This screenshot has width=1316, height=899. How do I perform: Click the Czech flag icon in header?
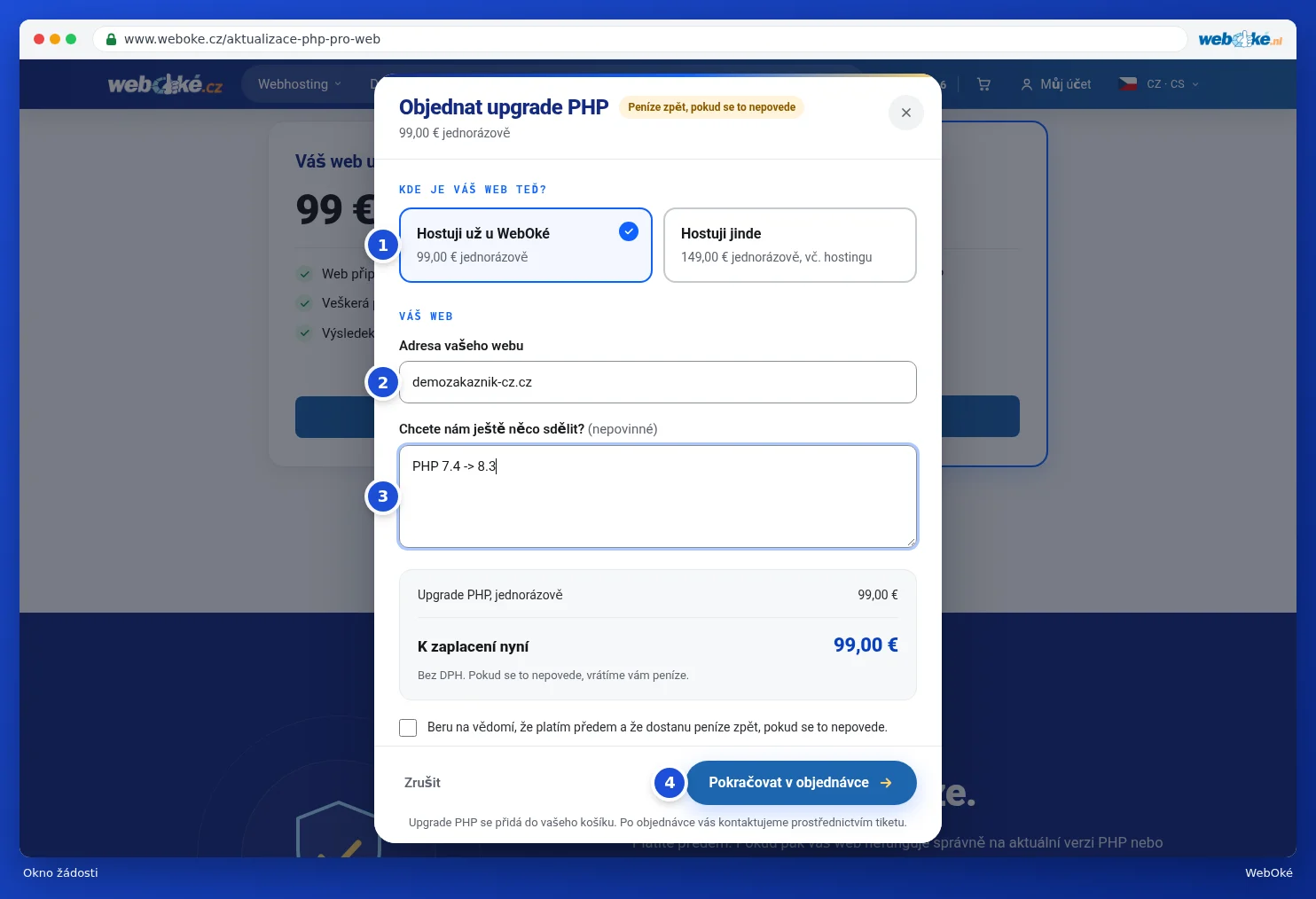[1128, 84]
